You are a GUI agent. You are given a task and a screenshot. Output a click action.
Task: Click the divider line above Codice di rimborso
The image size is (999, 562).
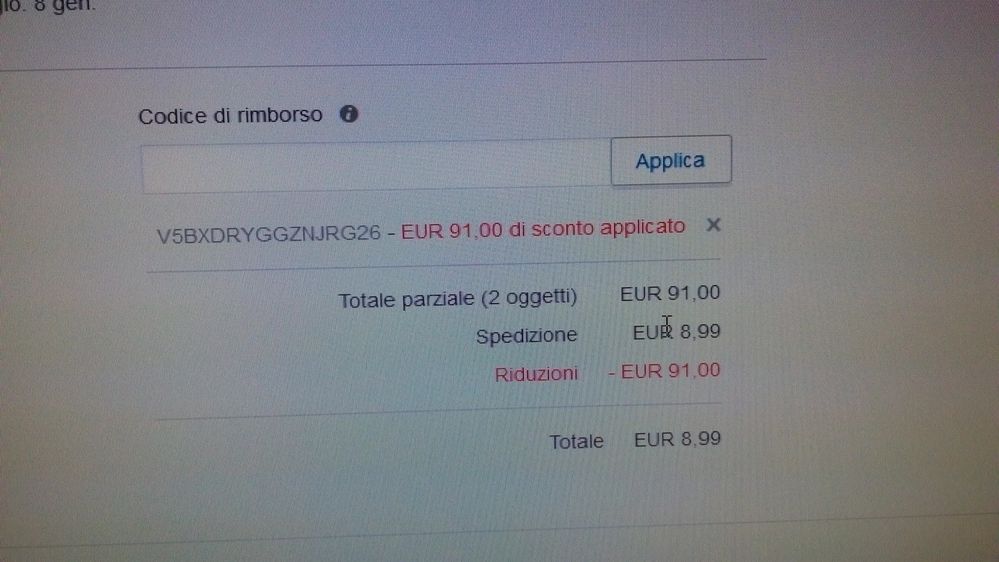point(382,64)
